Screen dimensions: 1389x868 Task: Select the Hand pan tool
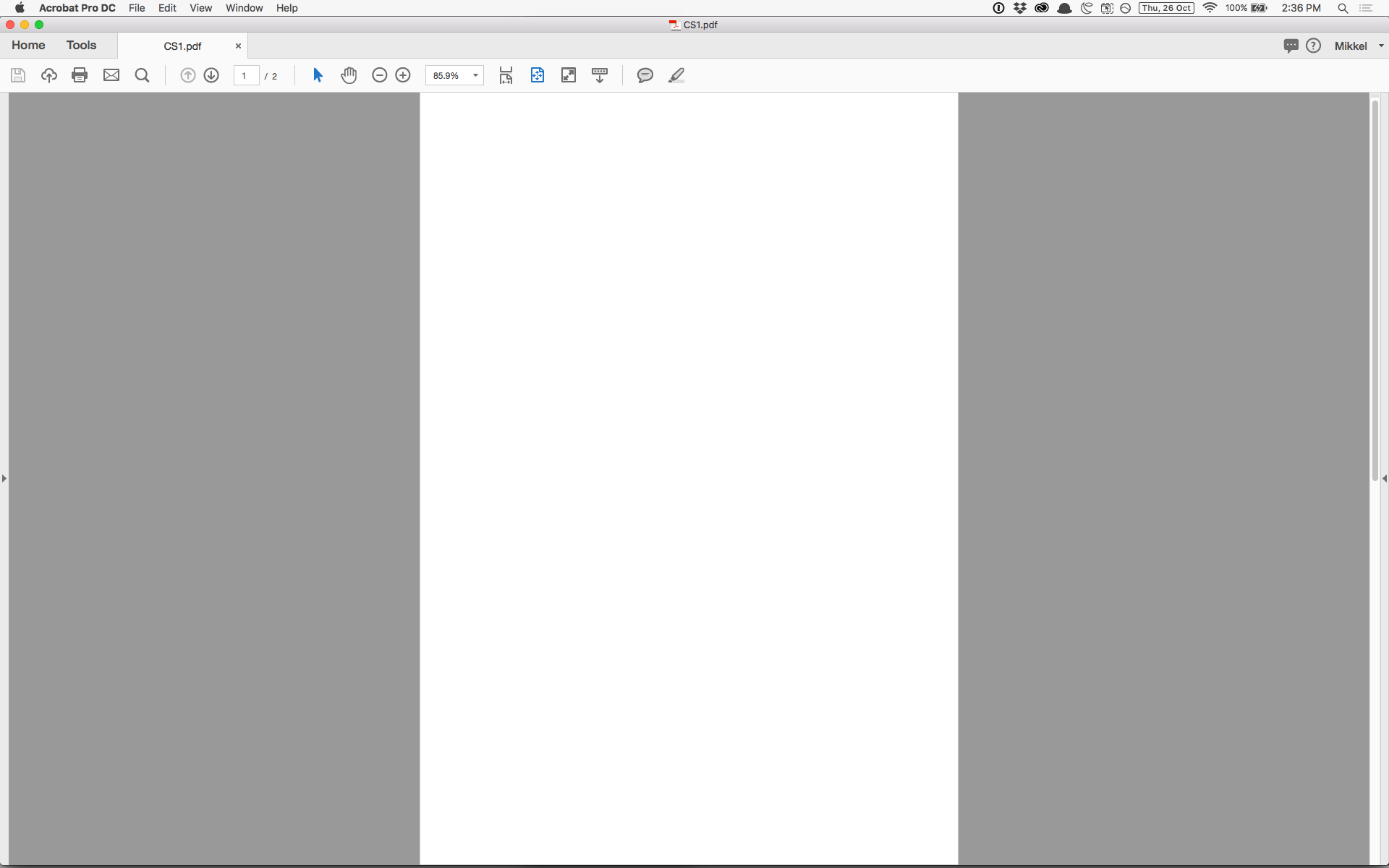[349, 75]
